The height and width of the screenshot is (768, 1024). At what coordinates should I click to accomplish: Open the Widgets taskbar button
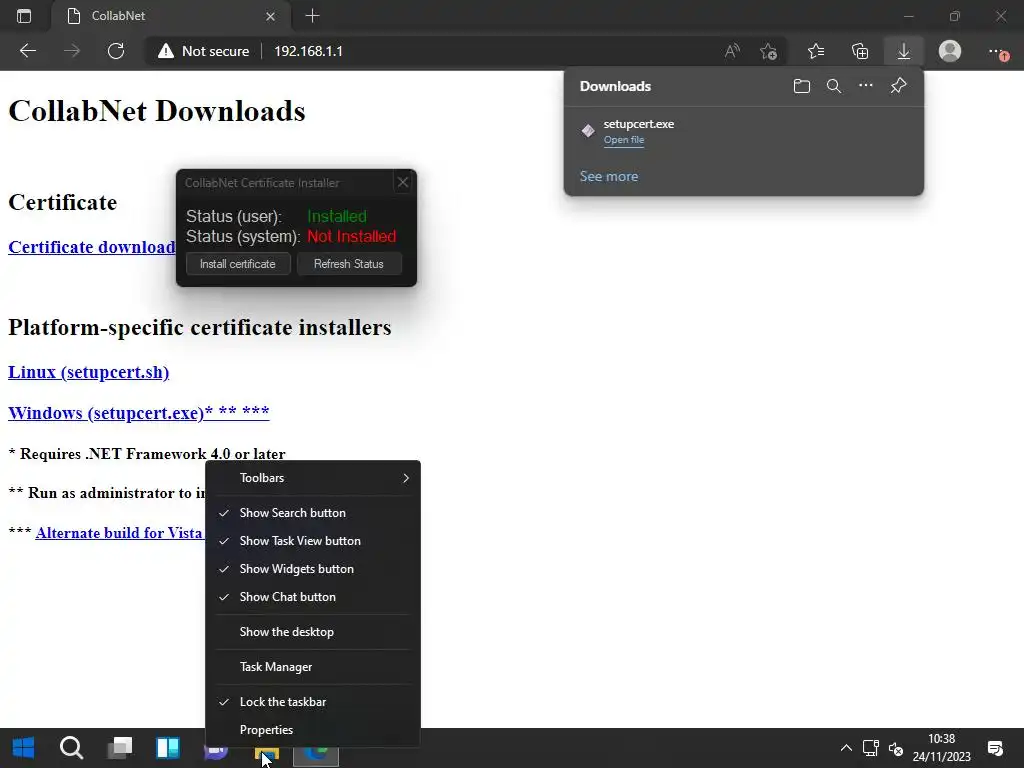tap(168, 748)
